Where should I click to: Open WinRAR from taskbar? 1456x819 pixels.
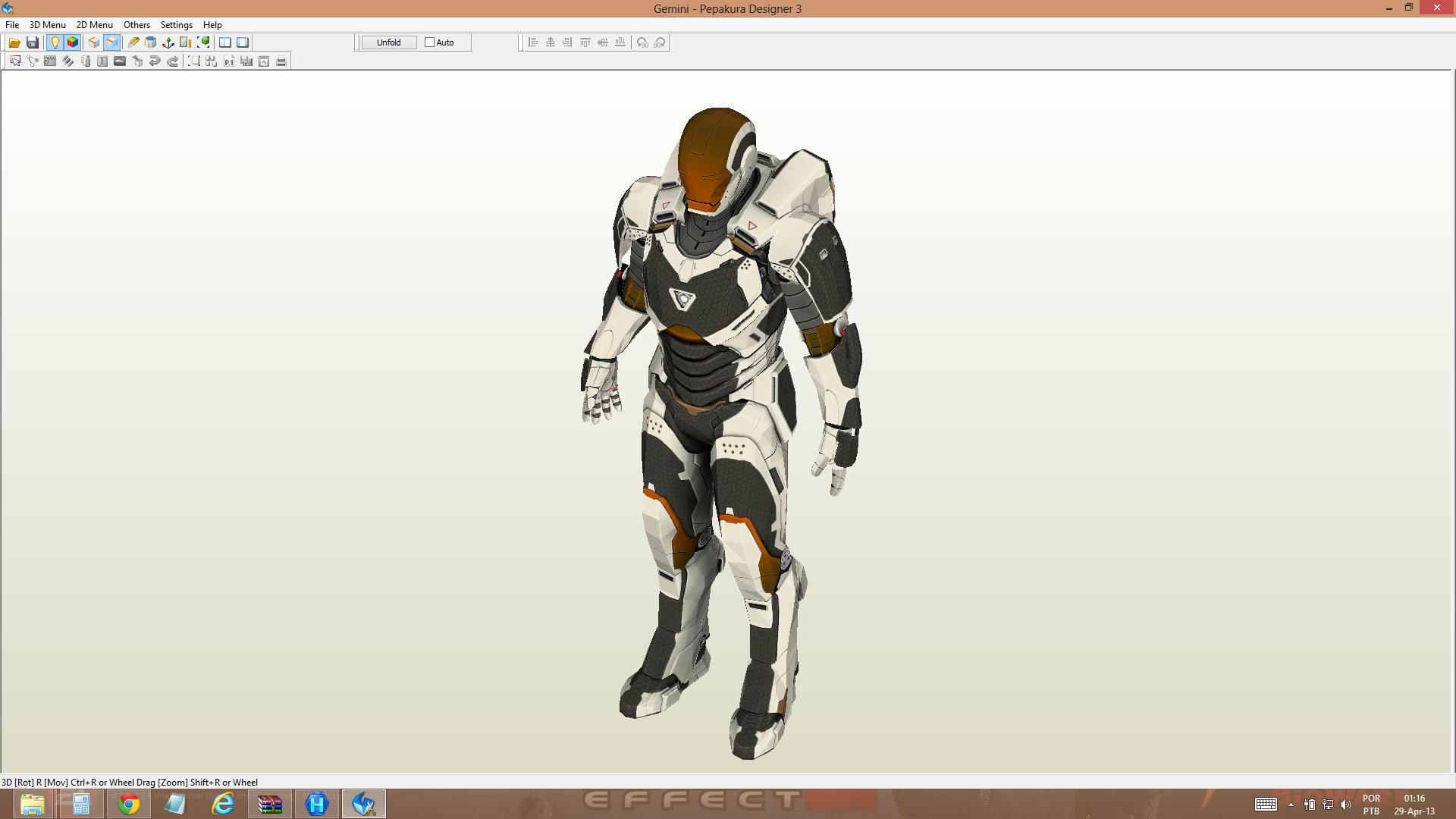coord(270,804)
